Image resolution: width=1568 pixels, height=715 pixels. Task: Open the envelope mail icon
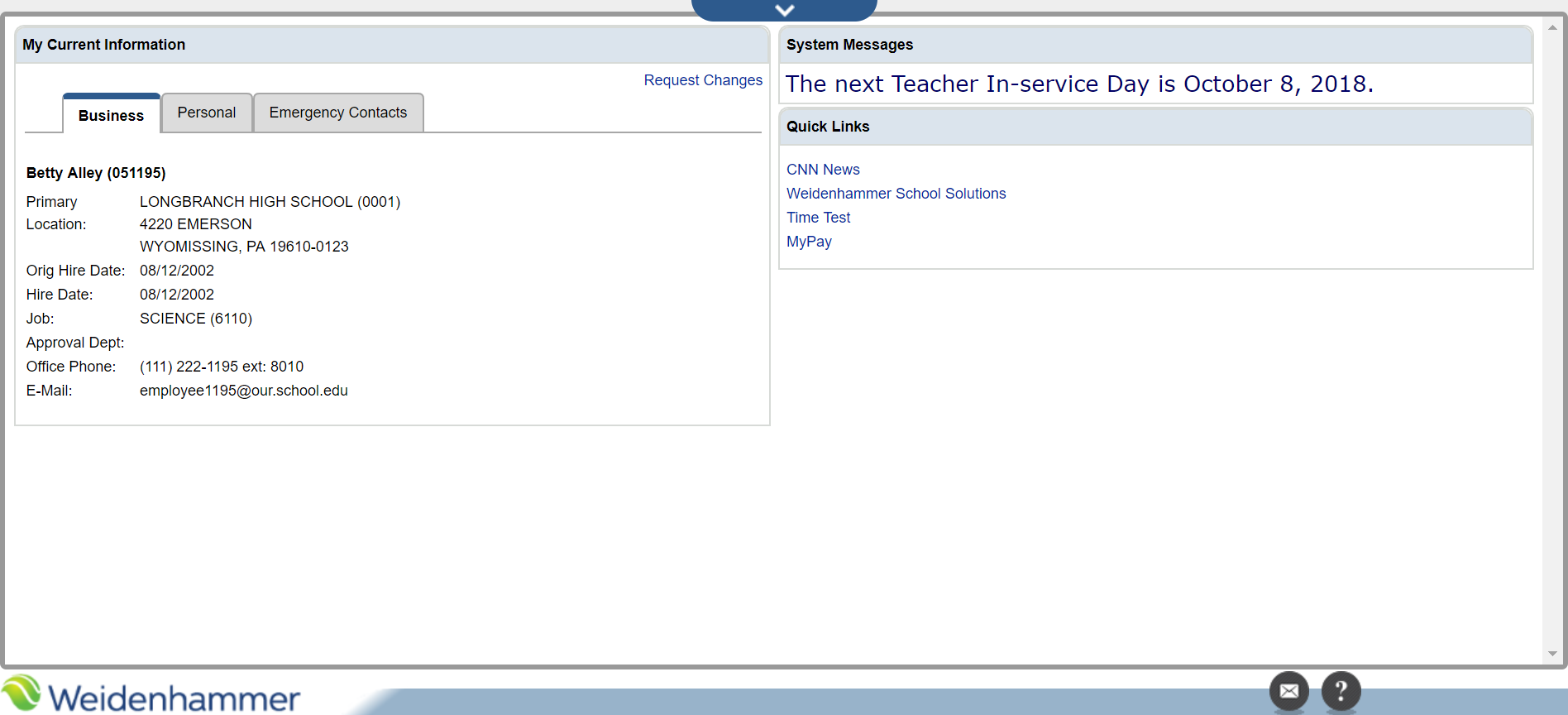tap(1288, 691)
